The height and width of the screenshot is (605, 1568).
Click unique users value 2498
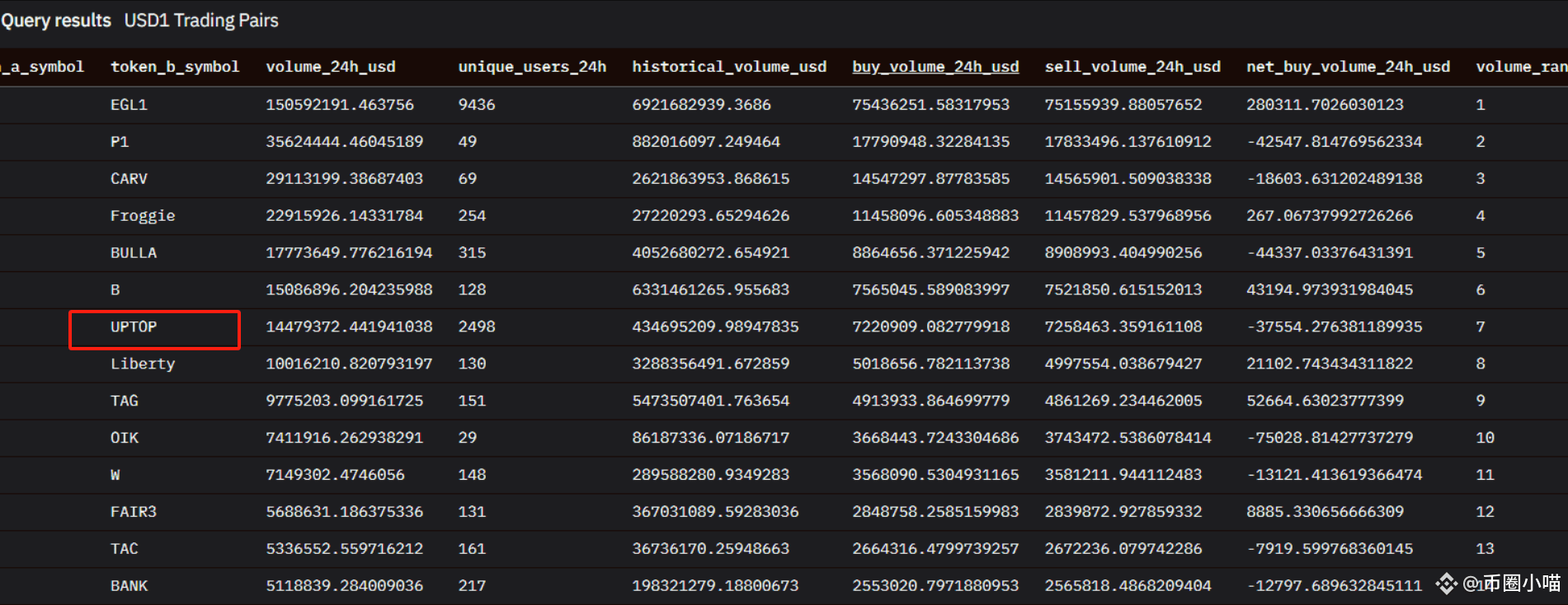[x=477, y=327]
